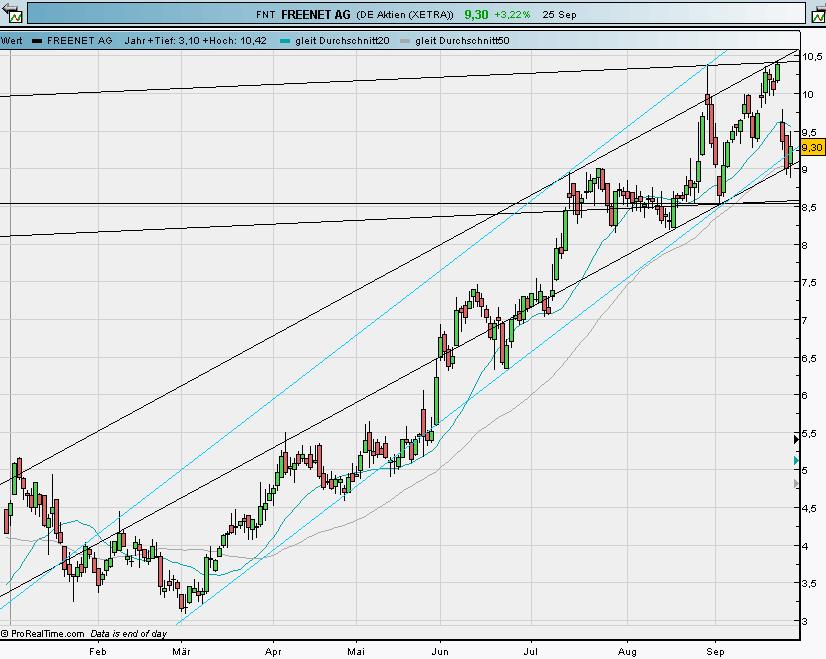Open the ProRealTime.com copyright link

pyautogui.click(x=48, y=634)
